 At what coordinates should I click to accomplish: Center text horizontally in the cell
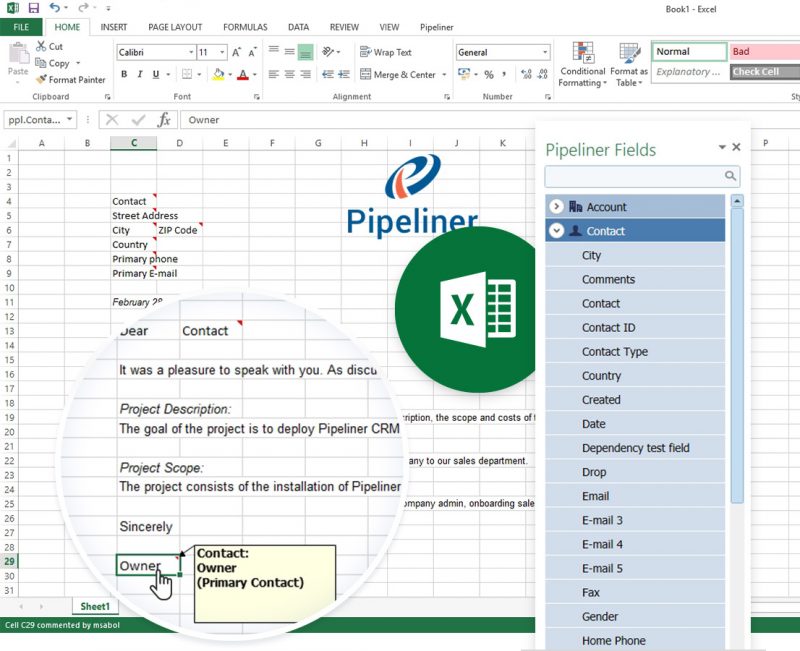coord(289,74)
